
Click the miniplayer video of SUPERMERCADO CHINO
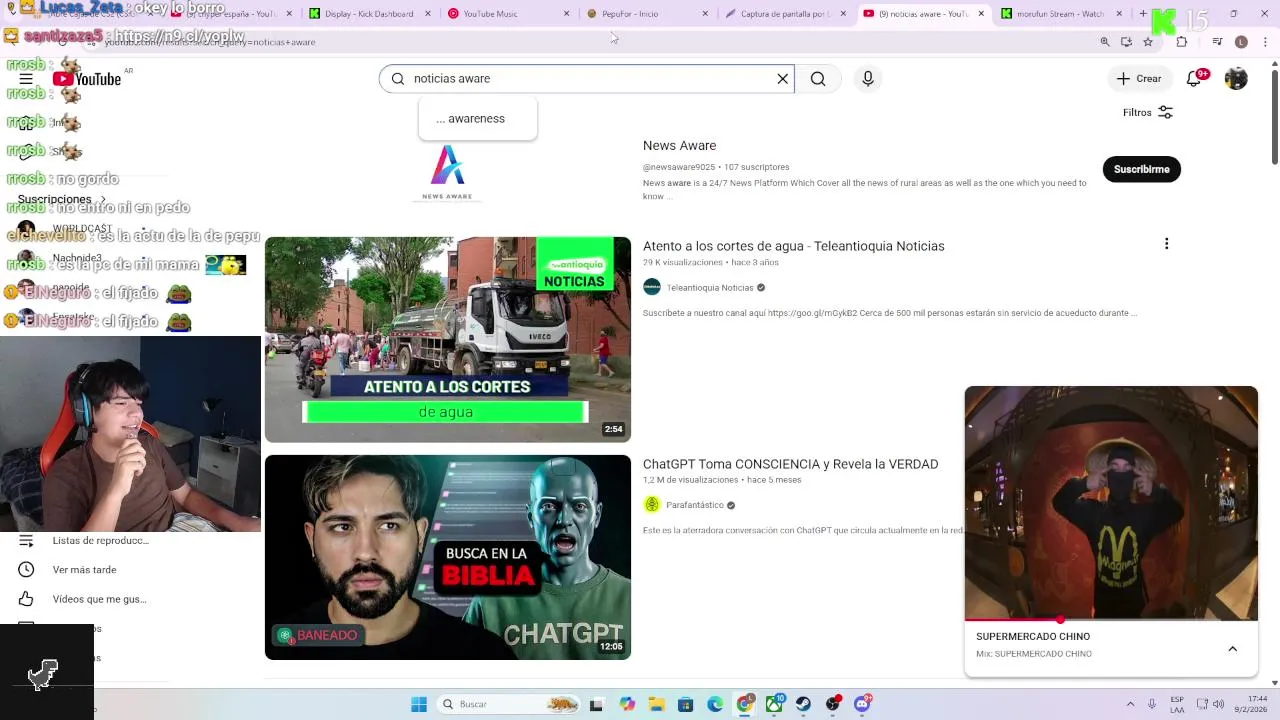click(x=1111, y=503)
